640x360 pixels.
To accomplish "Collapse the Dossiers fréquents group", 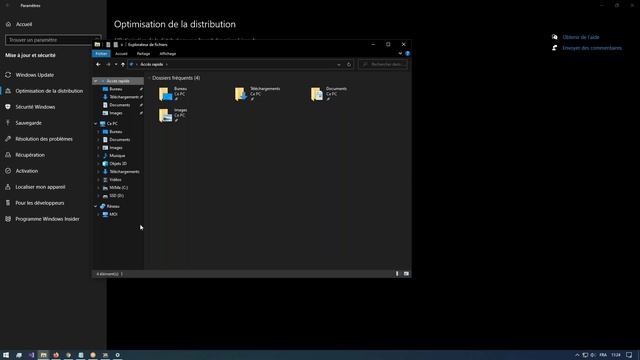I will point(149,78).
